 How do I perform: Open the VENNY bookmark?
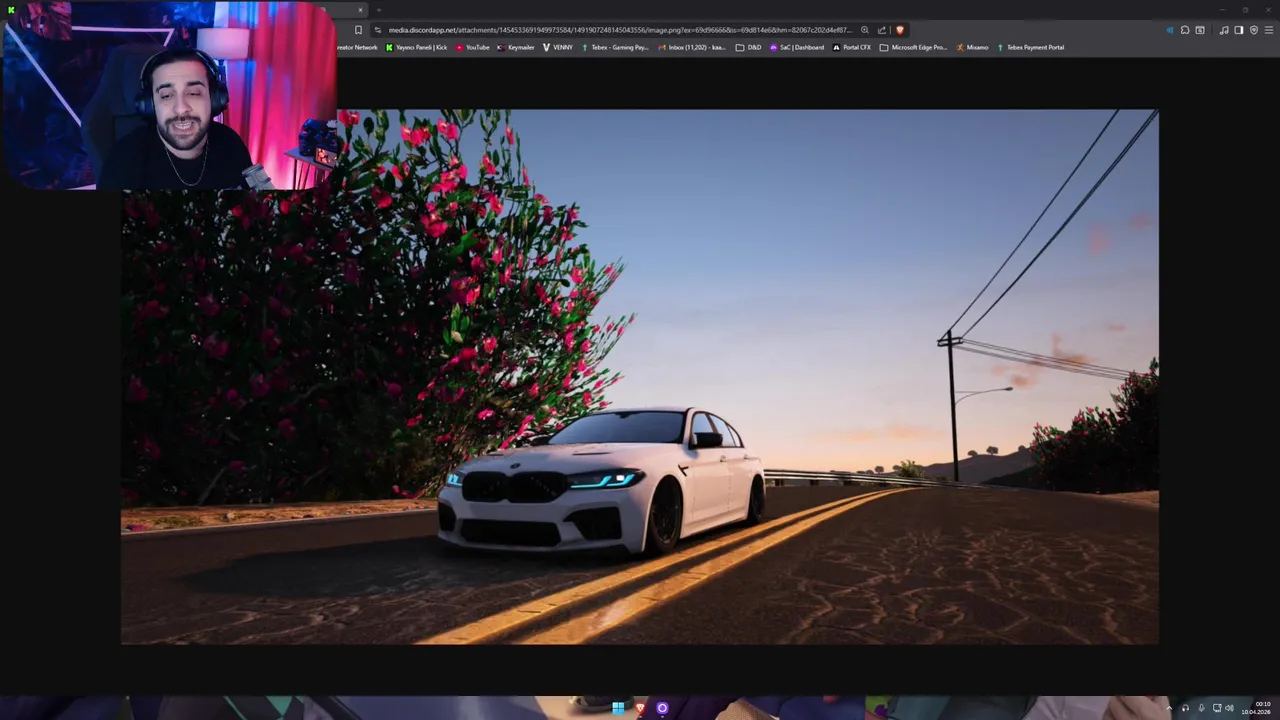pyautogui.click(x=558, y=47)
